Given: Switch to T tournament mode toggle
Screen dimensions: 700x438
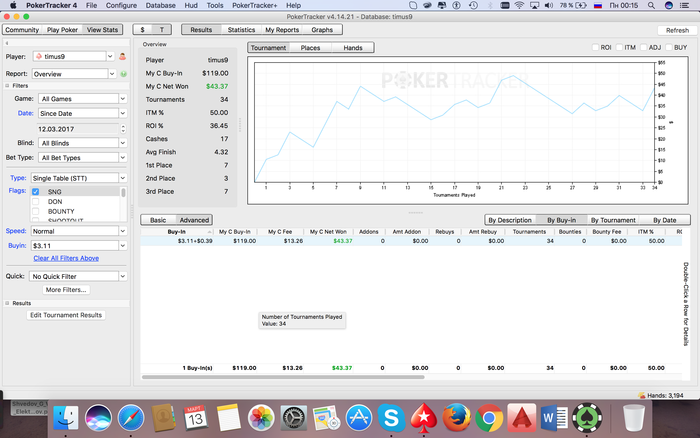Looking at the screenshot, I should (162, 29).
